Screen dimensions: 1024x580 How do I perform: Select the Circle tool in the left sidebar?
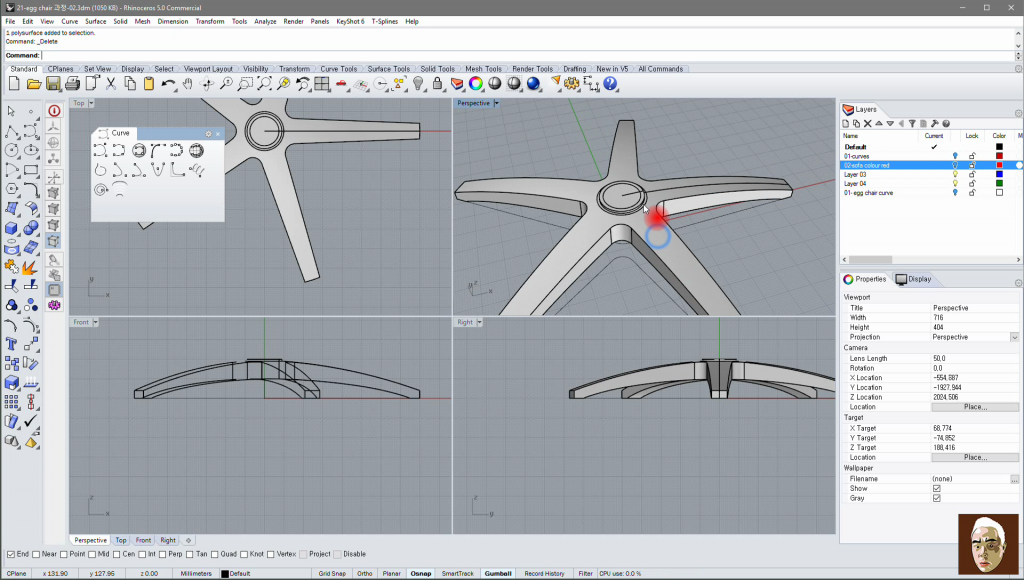pyautogui.click(x=11, y=151)
